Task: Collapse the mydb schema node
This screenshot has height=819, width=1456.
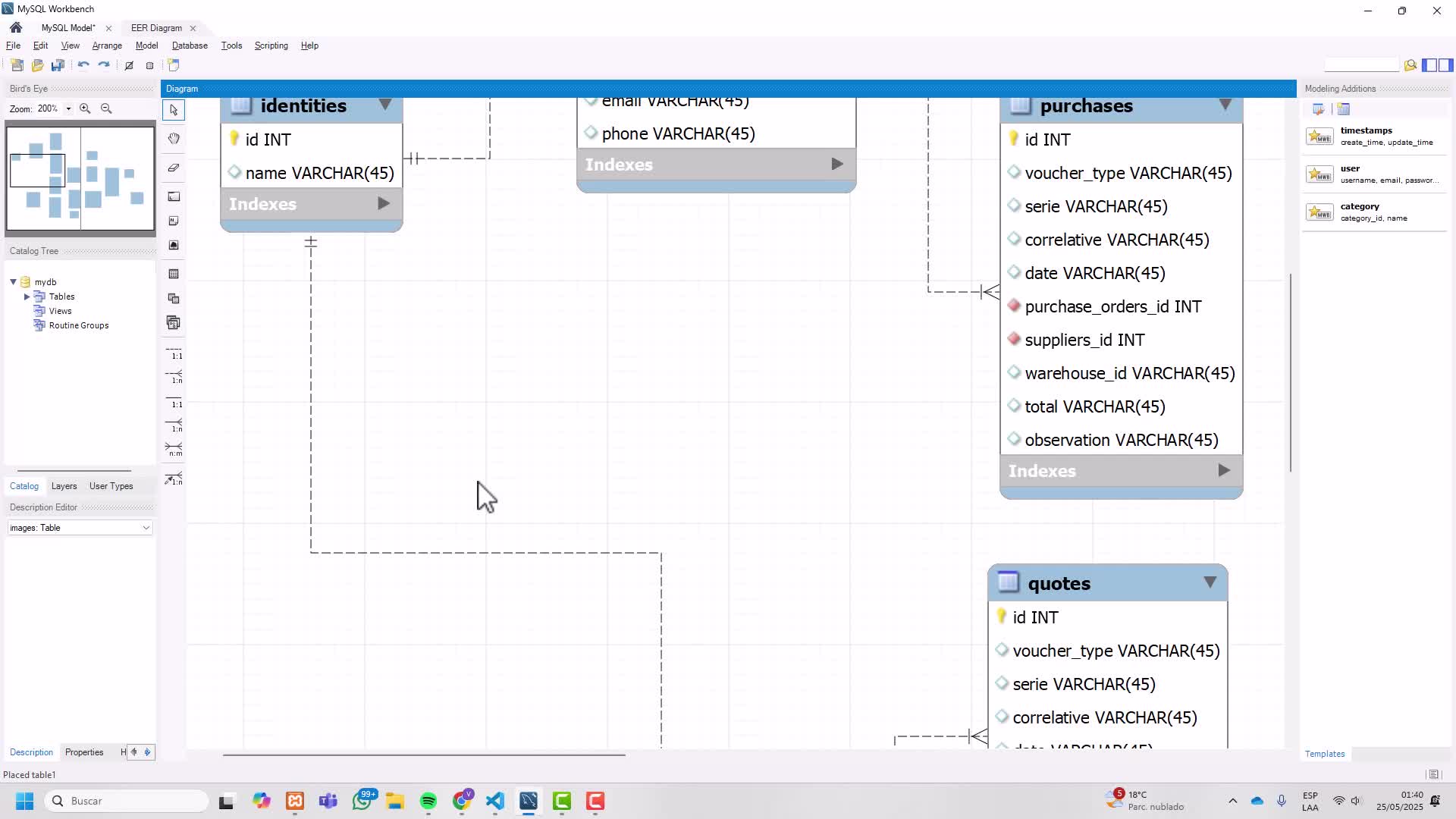Action: tap(13, 281)
